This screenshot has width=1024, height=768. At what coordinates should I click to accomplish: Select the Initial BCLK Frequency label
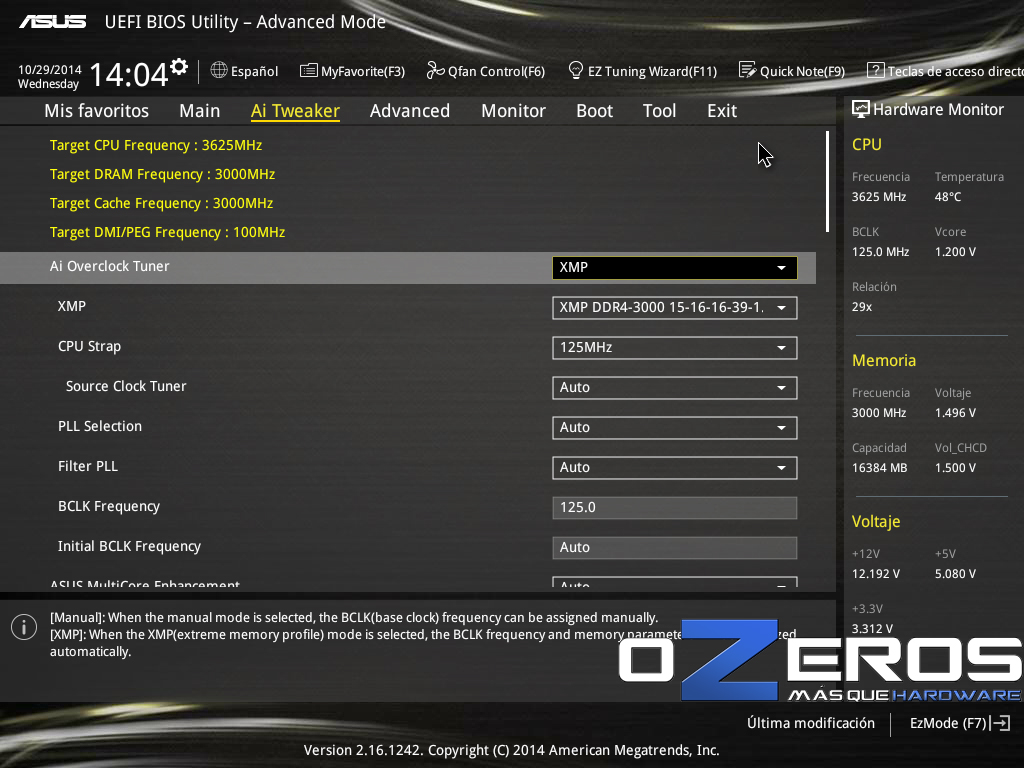[129, 546]
